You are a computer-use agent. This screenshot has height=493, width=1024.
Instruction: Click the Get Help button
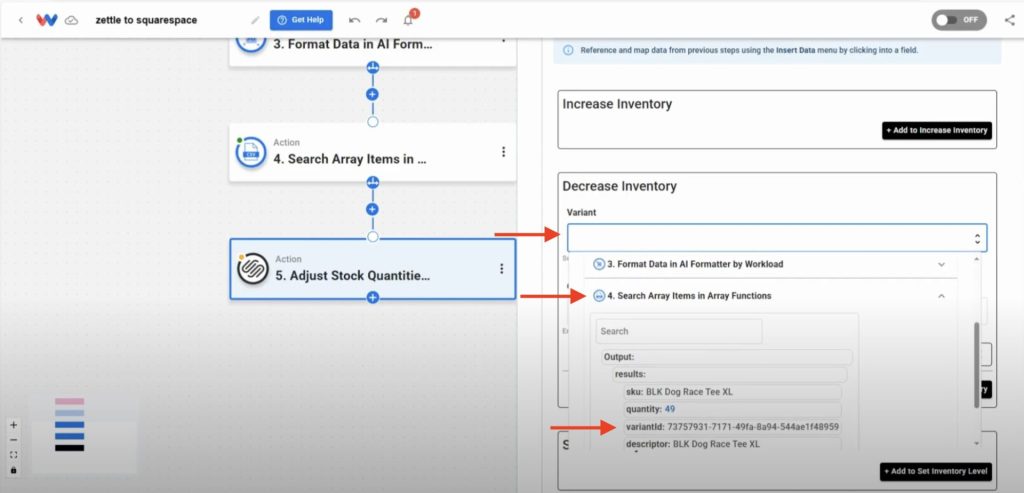(301, 20)
